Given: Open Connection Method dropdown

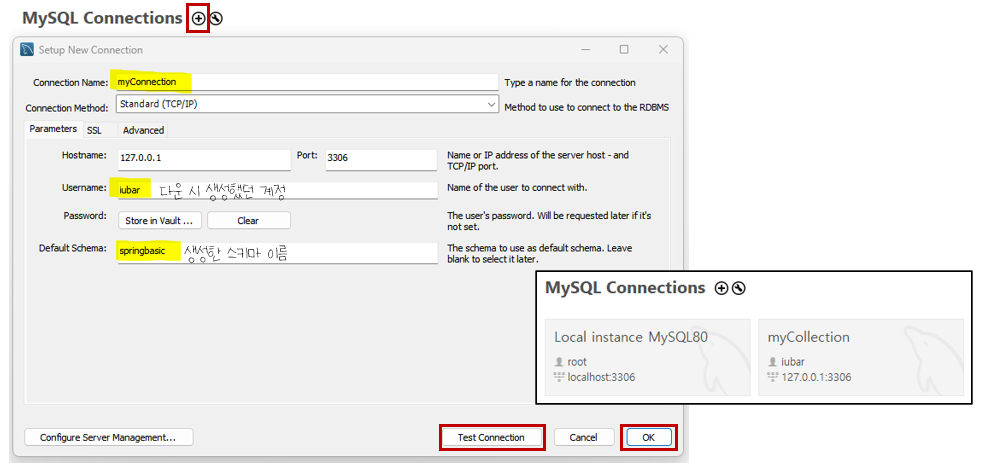Looking at the screenshot, I should coord(307,104).
